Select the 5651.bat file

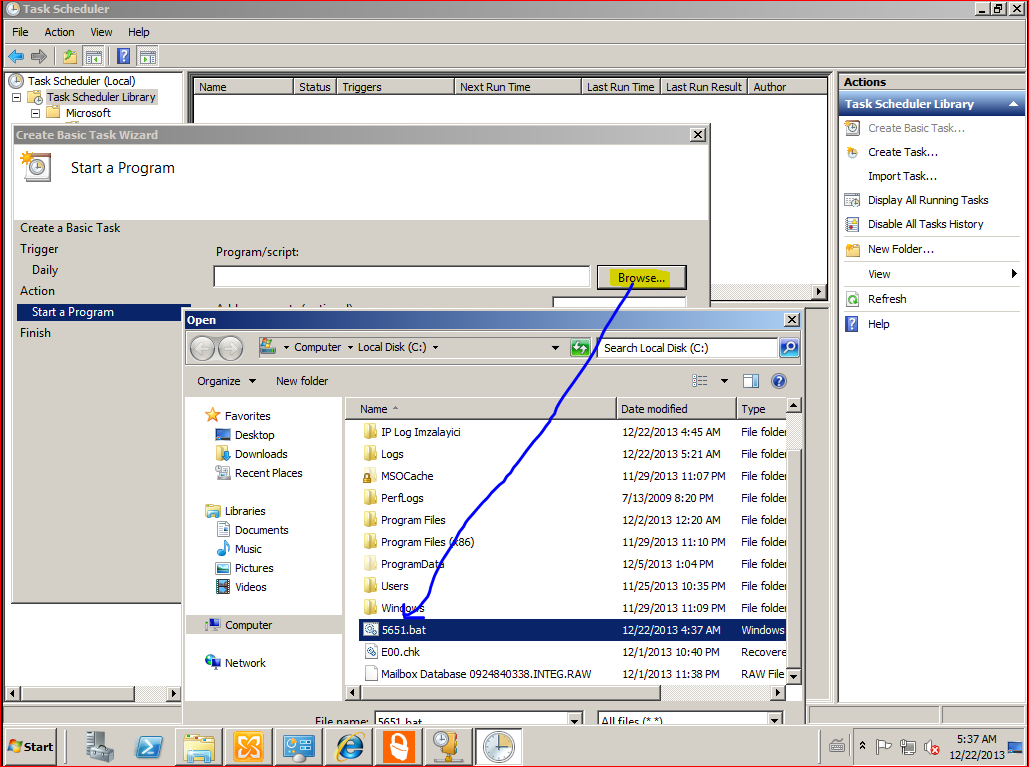click(572, 630)
